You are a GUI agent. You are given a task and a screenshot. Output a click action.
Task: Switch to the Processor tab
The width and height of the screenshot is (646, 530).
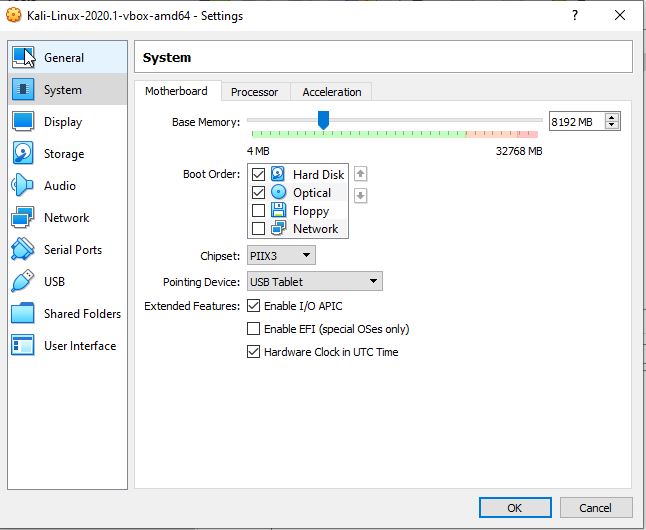point(254,92)
